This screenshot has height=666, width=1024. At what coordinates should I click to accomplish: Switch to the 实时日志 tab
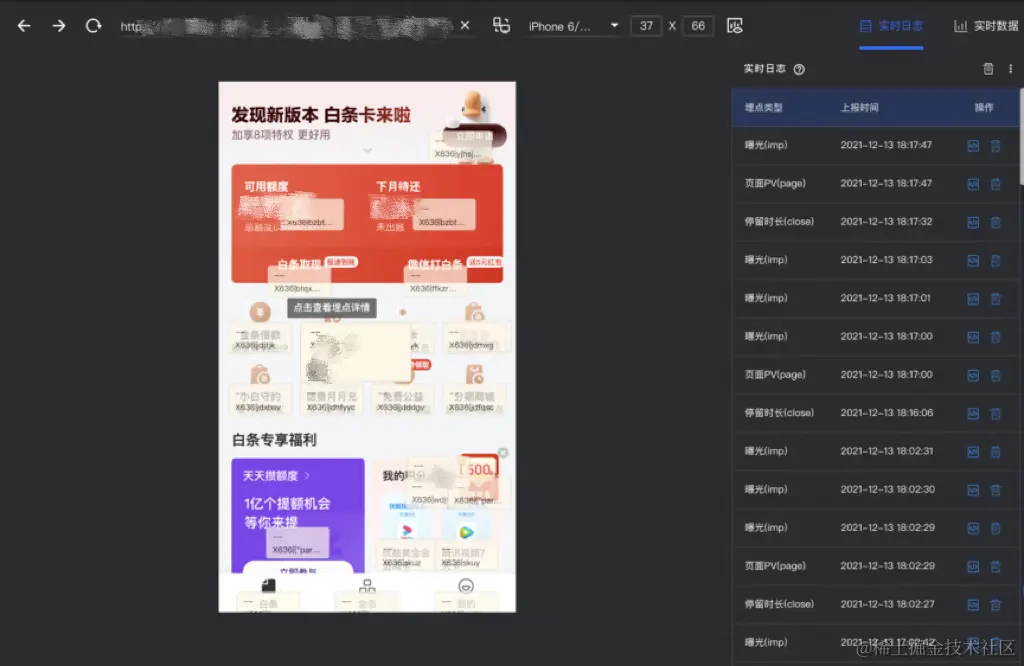tap(891, 26)
